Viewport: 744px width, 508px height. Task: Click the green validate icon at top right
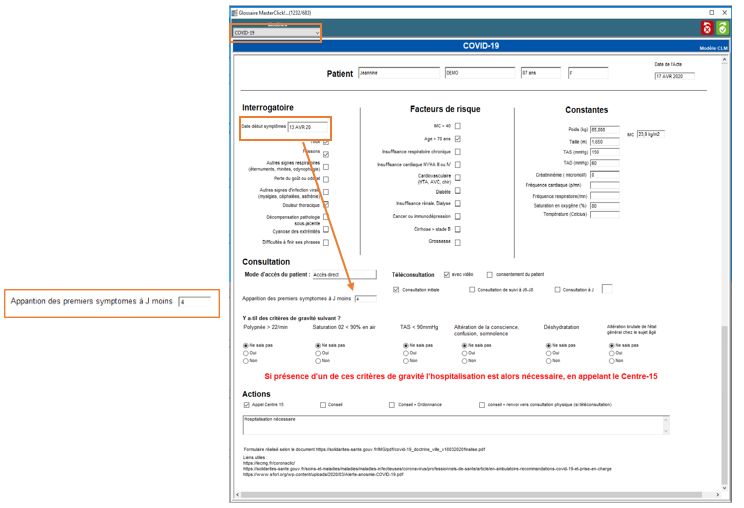(x=723, y=29)
